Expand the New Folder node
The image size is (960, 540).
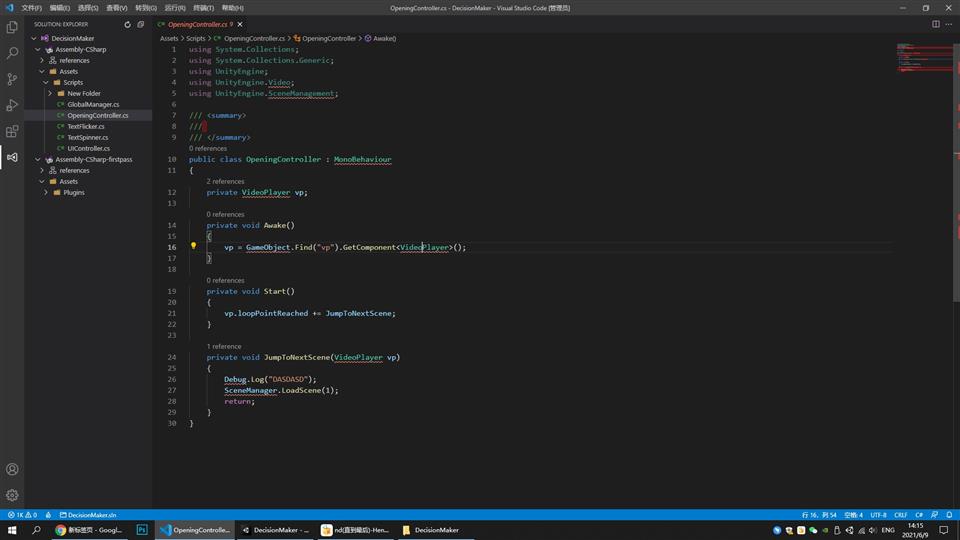click(50, 94)
